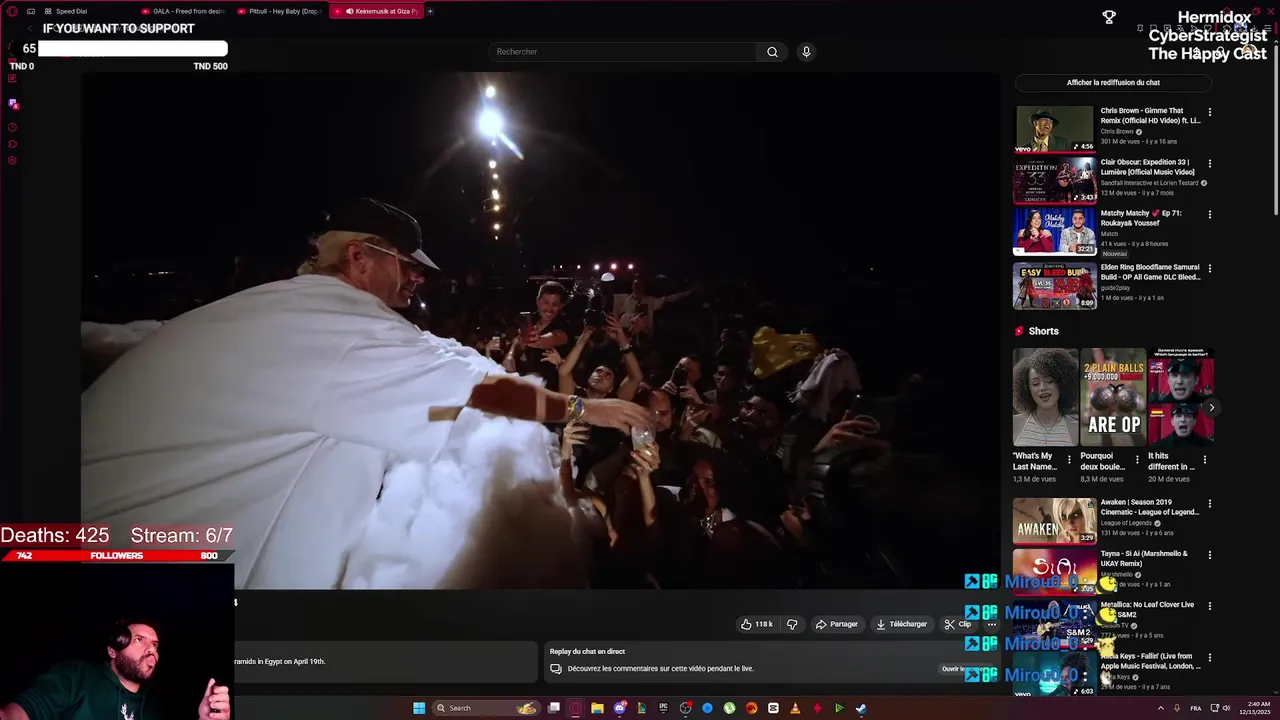Screen dimensions: 1280x720
Task: Select the Keinemusik at Giza tab
Action: [375, 11]
